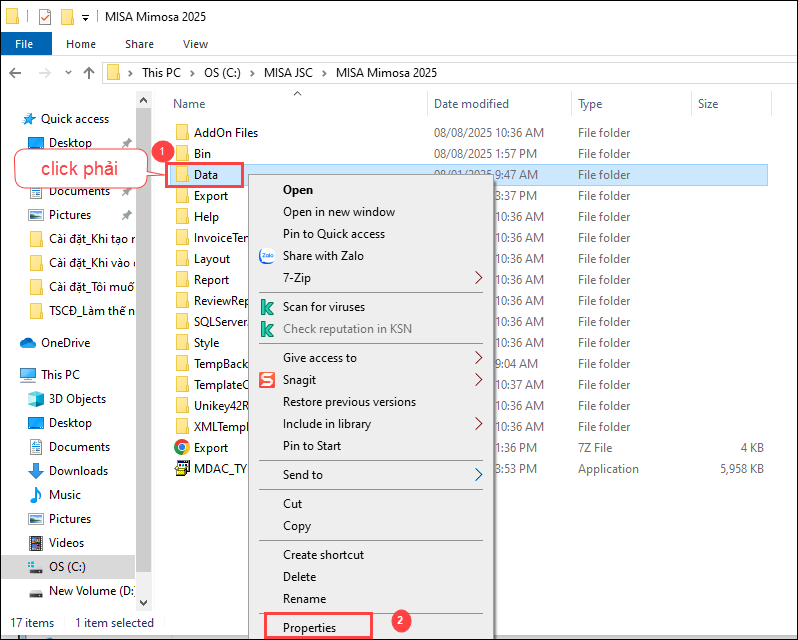Expand the 7-Zip submenu arrow
The width and height of the screenshot is (798, 640).
point(478,278)
